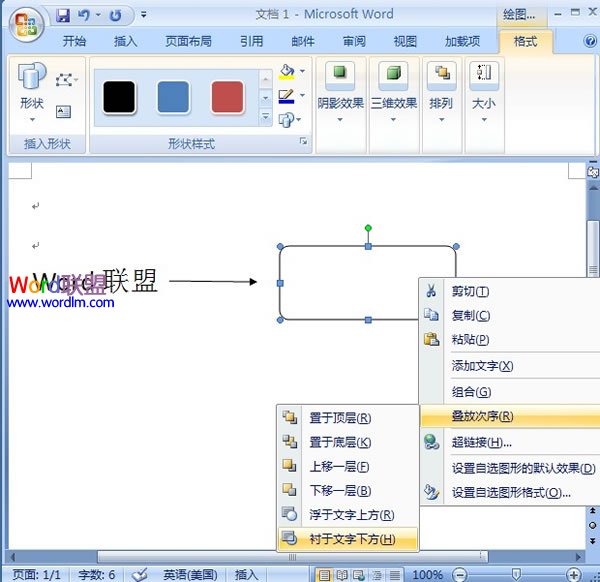Select 上移一层(F) bring forward
The width and height of the screenshot is (600, 582).
348,466
